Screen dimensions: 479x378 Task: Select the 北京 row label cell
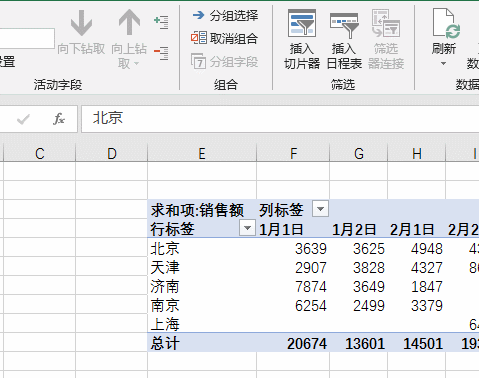pos(202,248)
